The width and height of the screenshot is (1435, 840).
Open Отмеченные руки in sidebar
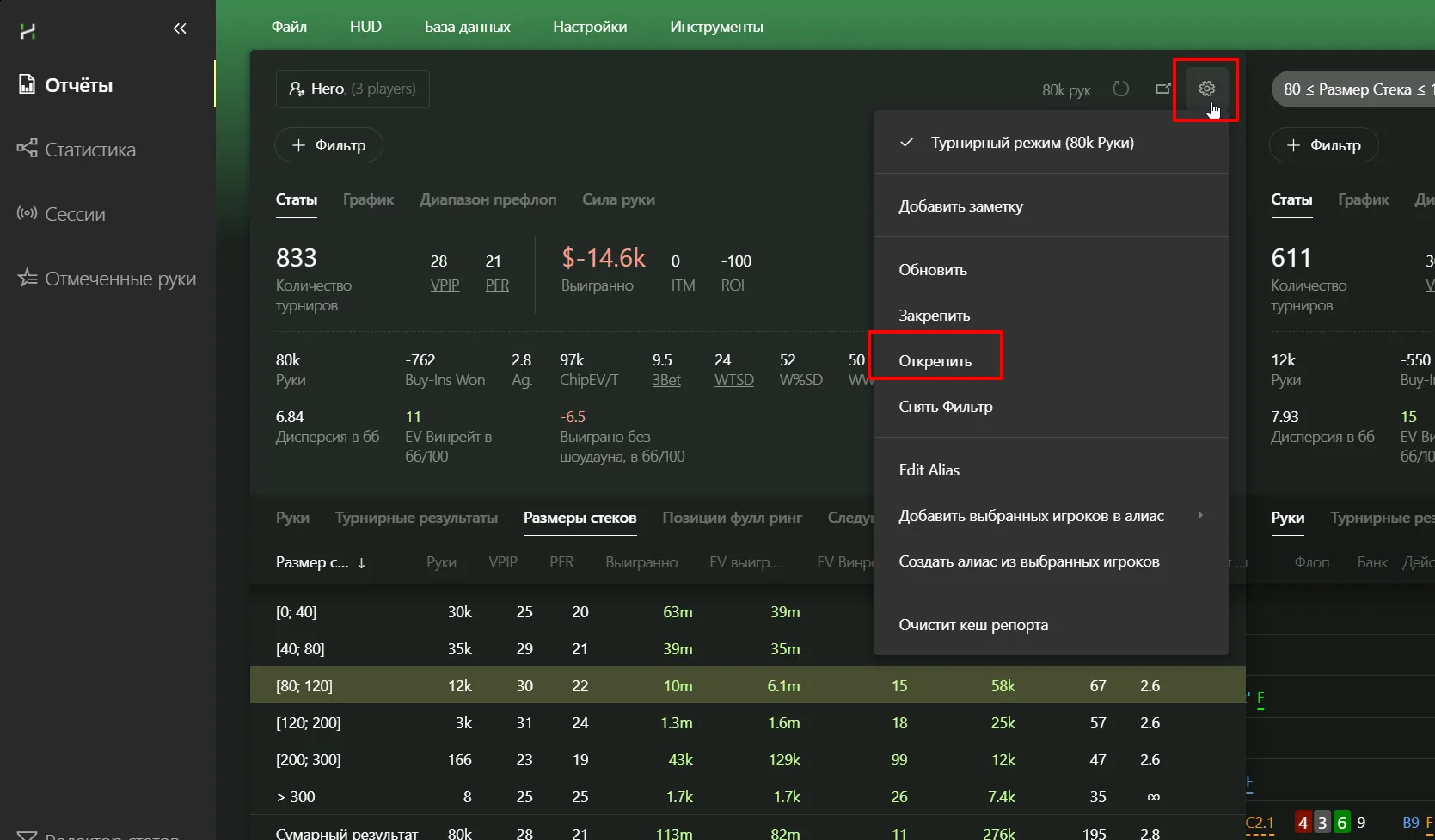tap(120, 279)
